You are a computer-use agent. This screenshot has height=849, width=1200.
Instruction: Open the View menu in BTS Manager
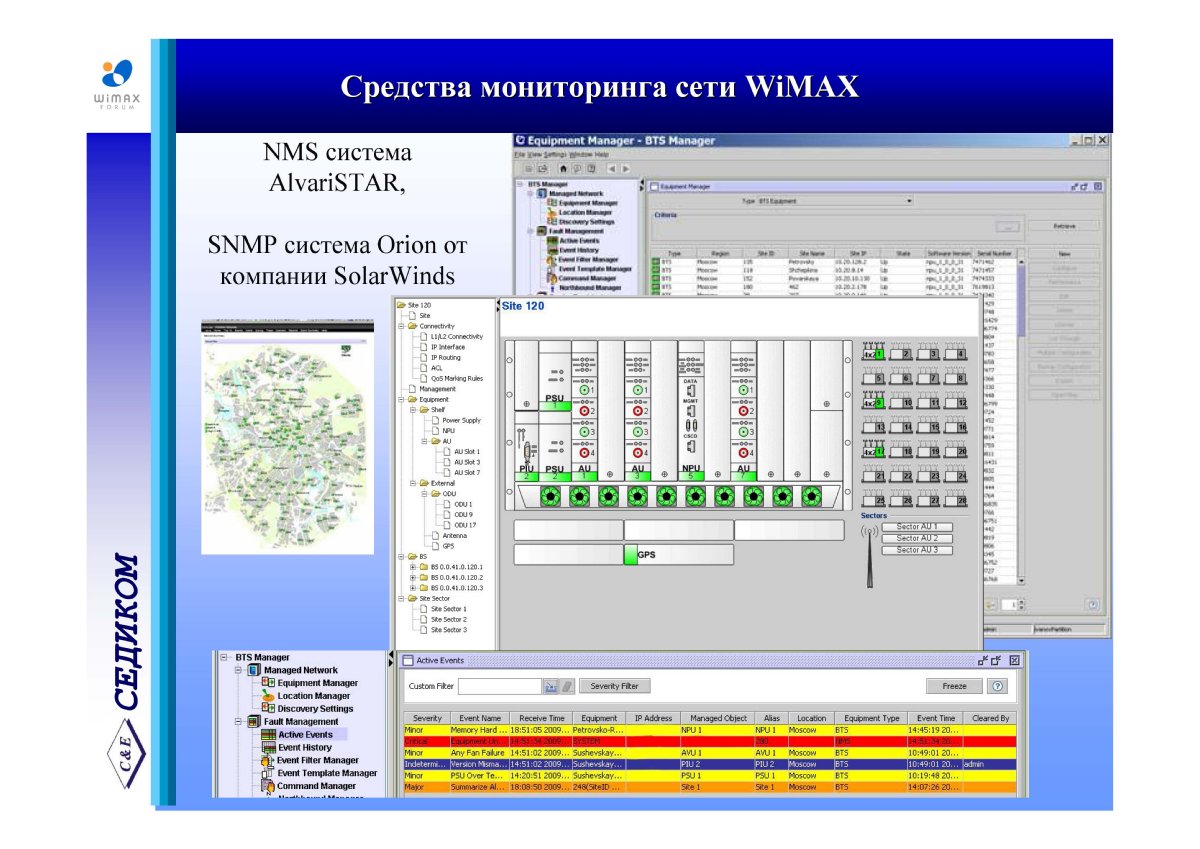pyautogui.click(x=533, y=155)
